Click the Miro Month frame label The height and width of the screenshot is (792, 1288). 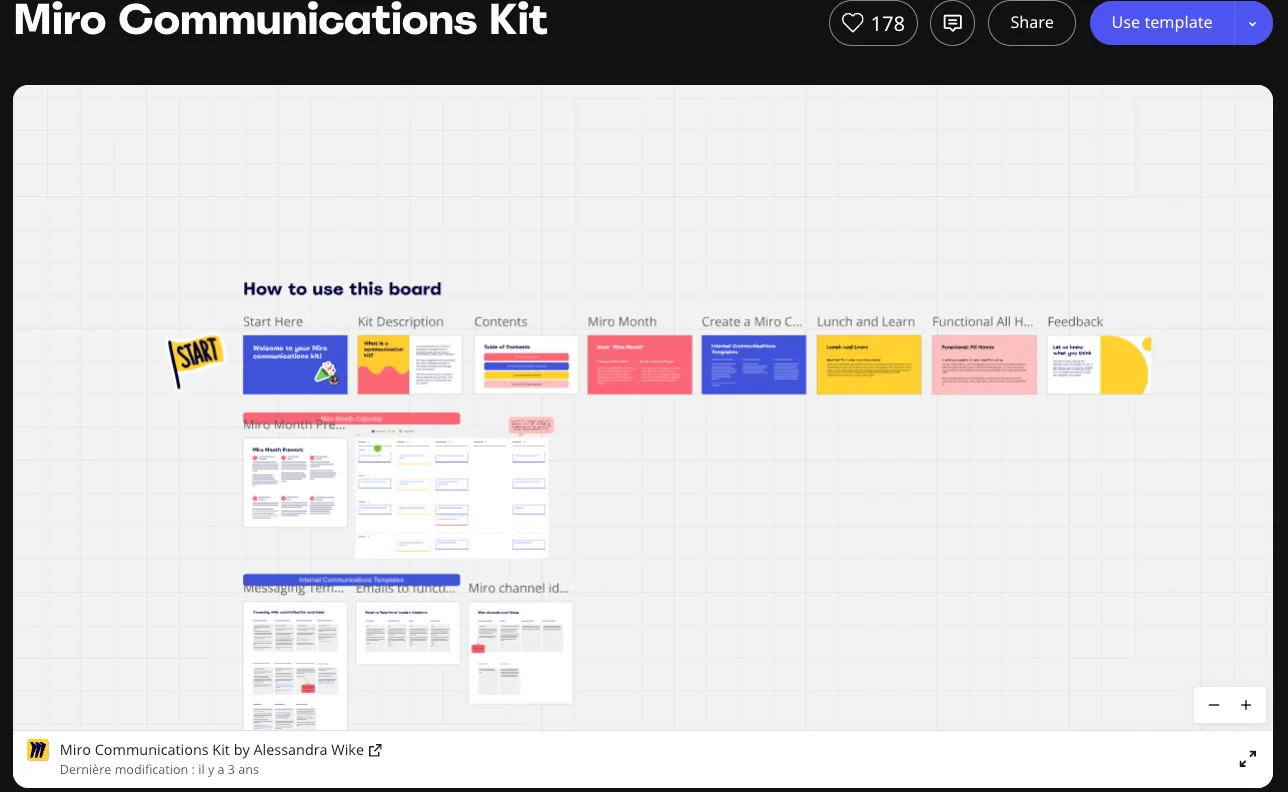click(x=622, y=322)
